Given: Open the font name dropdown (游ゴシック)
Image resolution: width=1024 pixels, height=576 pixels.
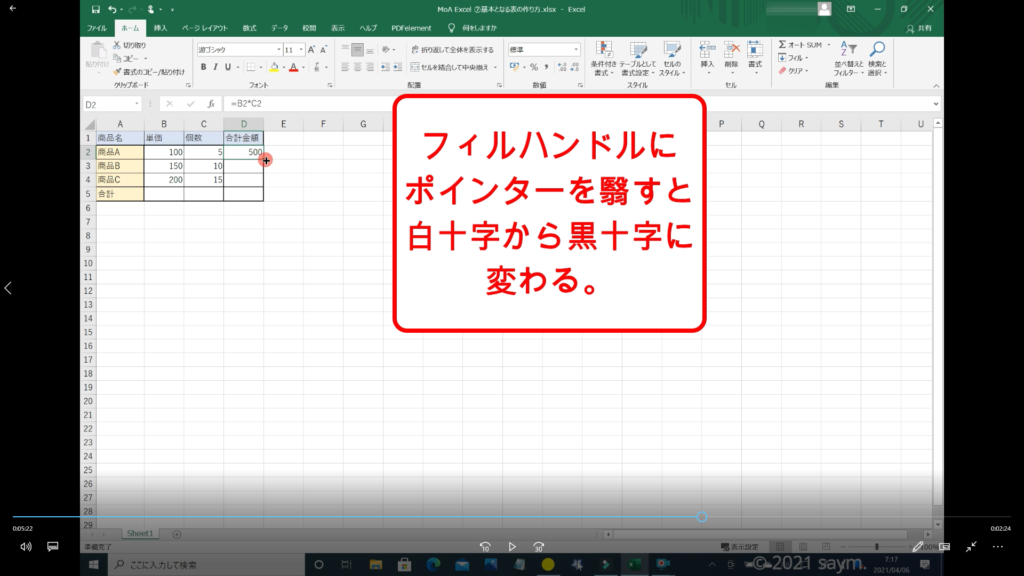Looking at the screenshot, I should [x=238, y=49].
